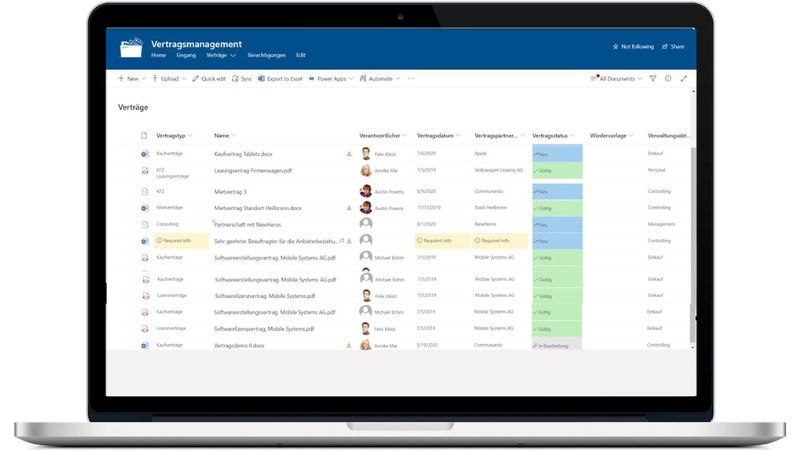The height and width of the screenshot is (450, 800).
Task: Click file icon of Partnerschaft mit NewHeros
Action: 145,224
